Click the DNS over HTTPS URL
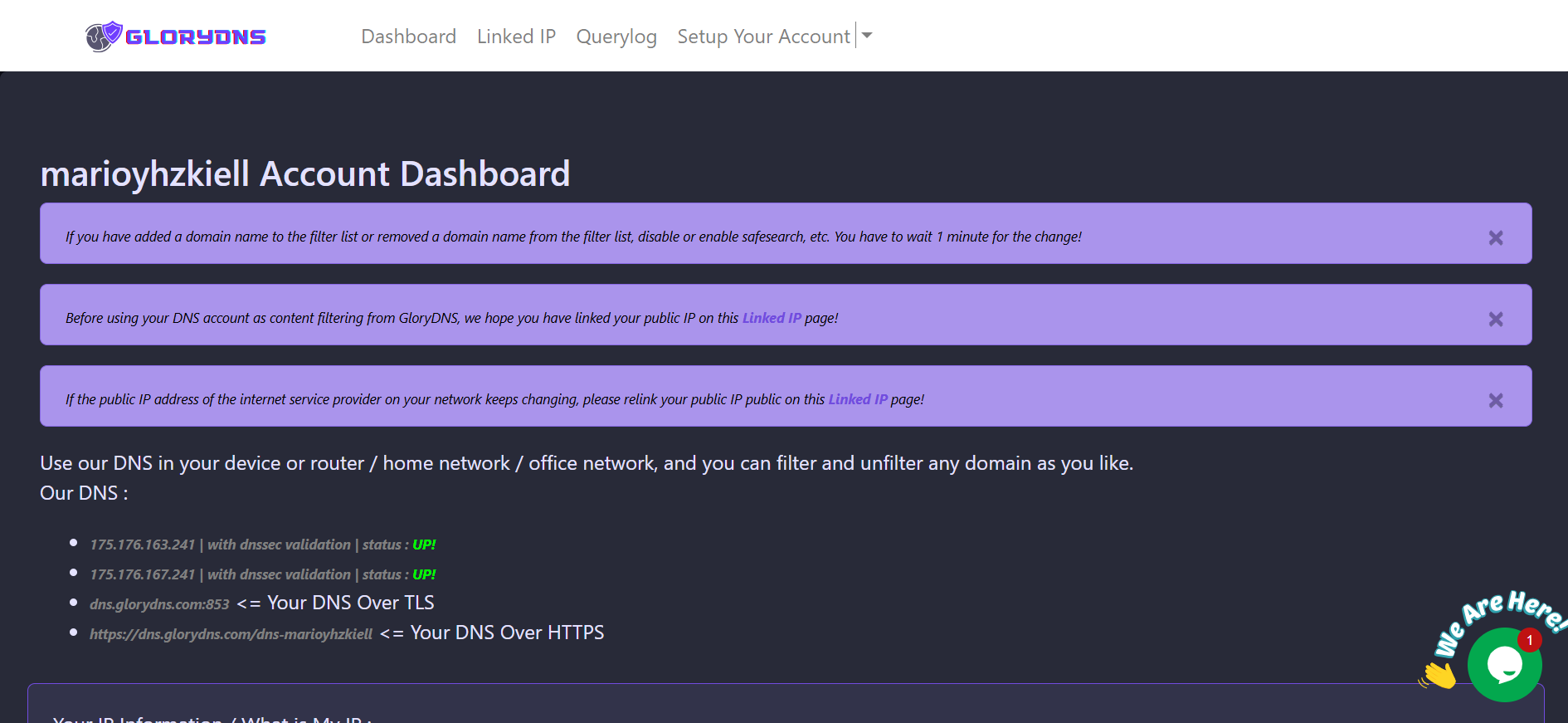Screen dimensions: 1568x723 coord(231,634)
